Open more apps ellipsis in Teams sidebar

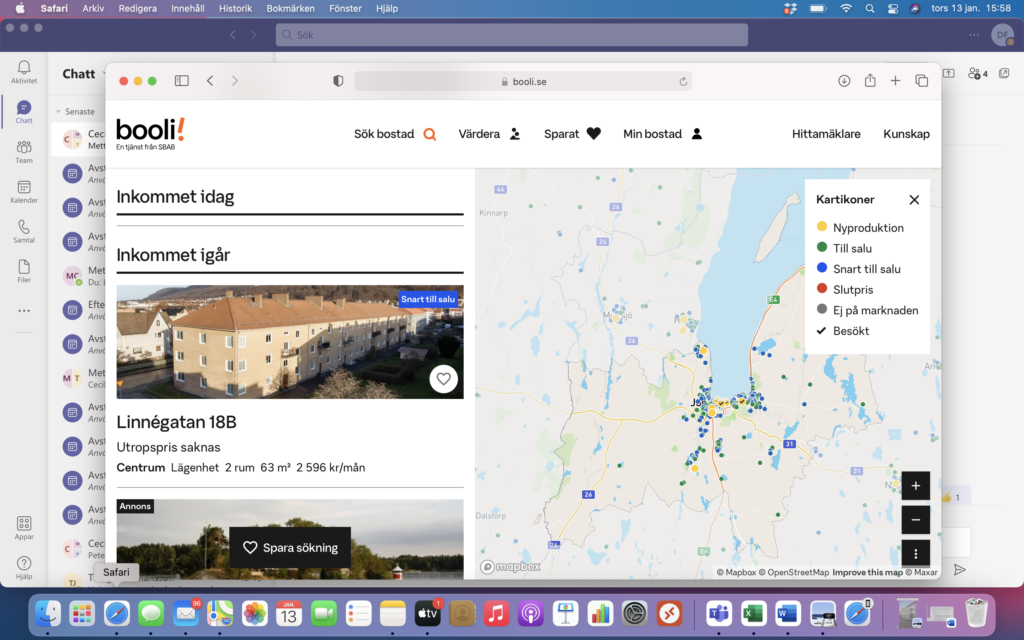24,311
